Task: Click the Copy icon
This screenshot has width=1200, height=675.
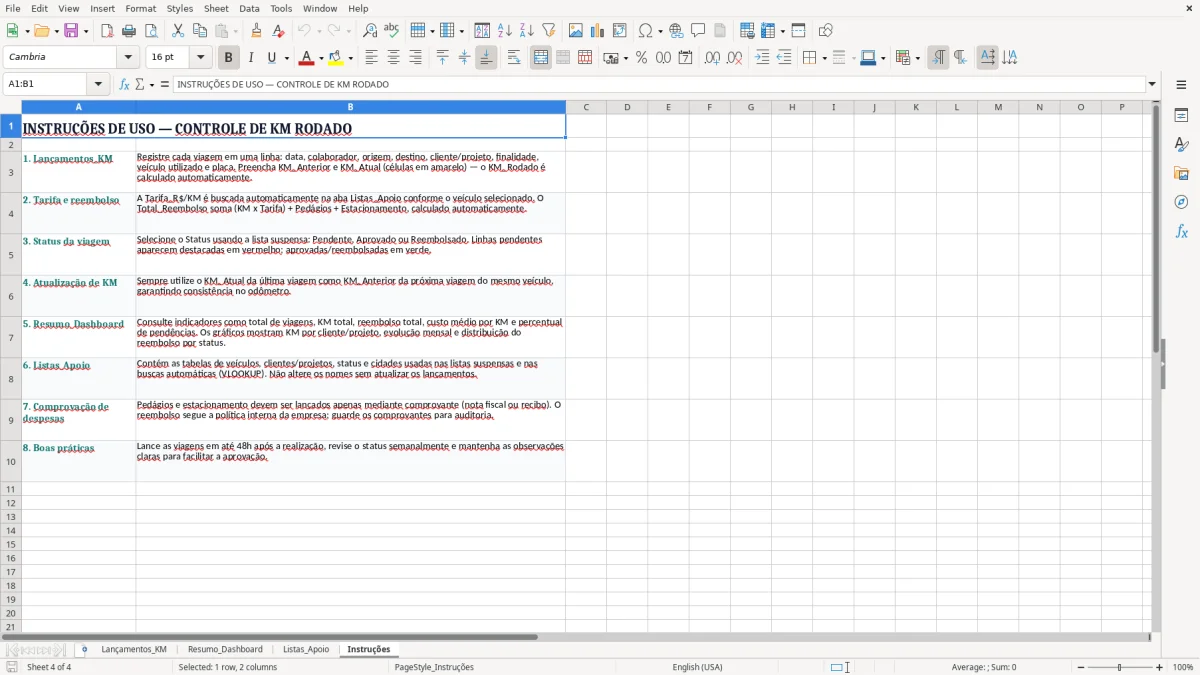Action: click(200, 31)
